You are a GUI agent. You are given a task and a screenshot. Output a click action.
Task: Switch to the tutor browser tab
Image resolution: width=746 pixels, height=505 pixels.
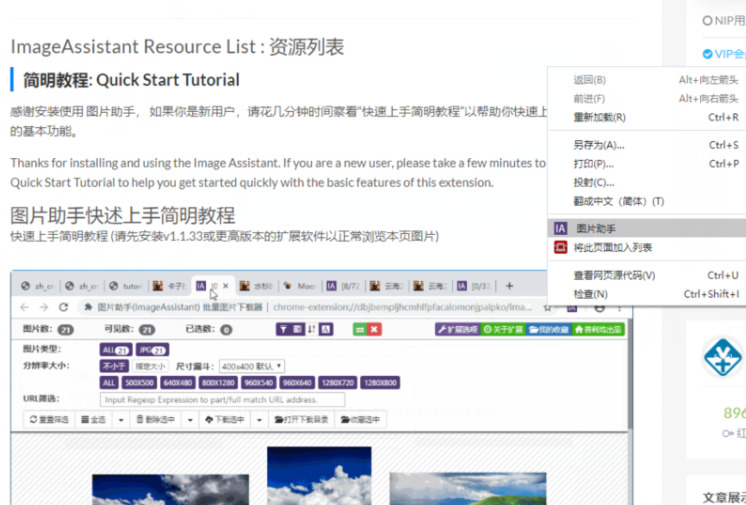point(126,286)
